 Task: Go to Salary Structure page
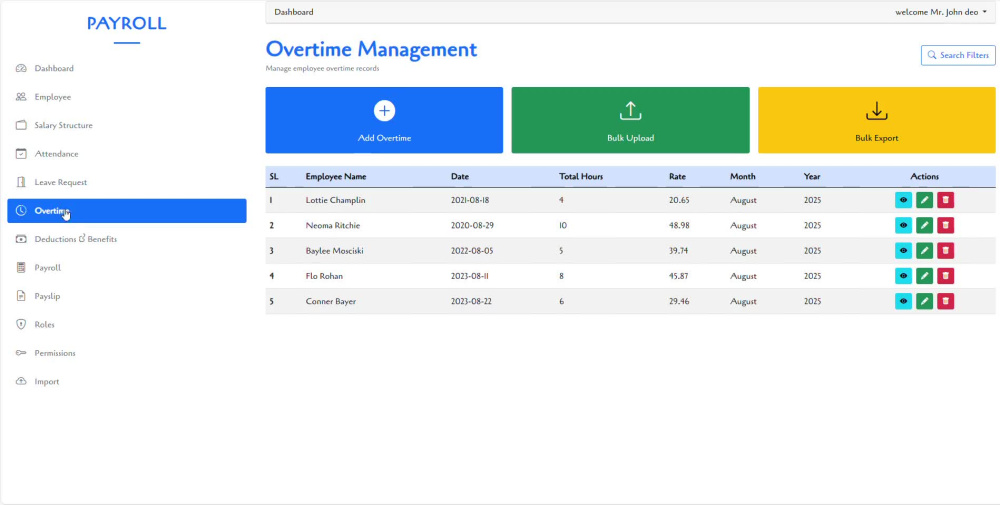coord(126,126)
